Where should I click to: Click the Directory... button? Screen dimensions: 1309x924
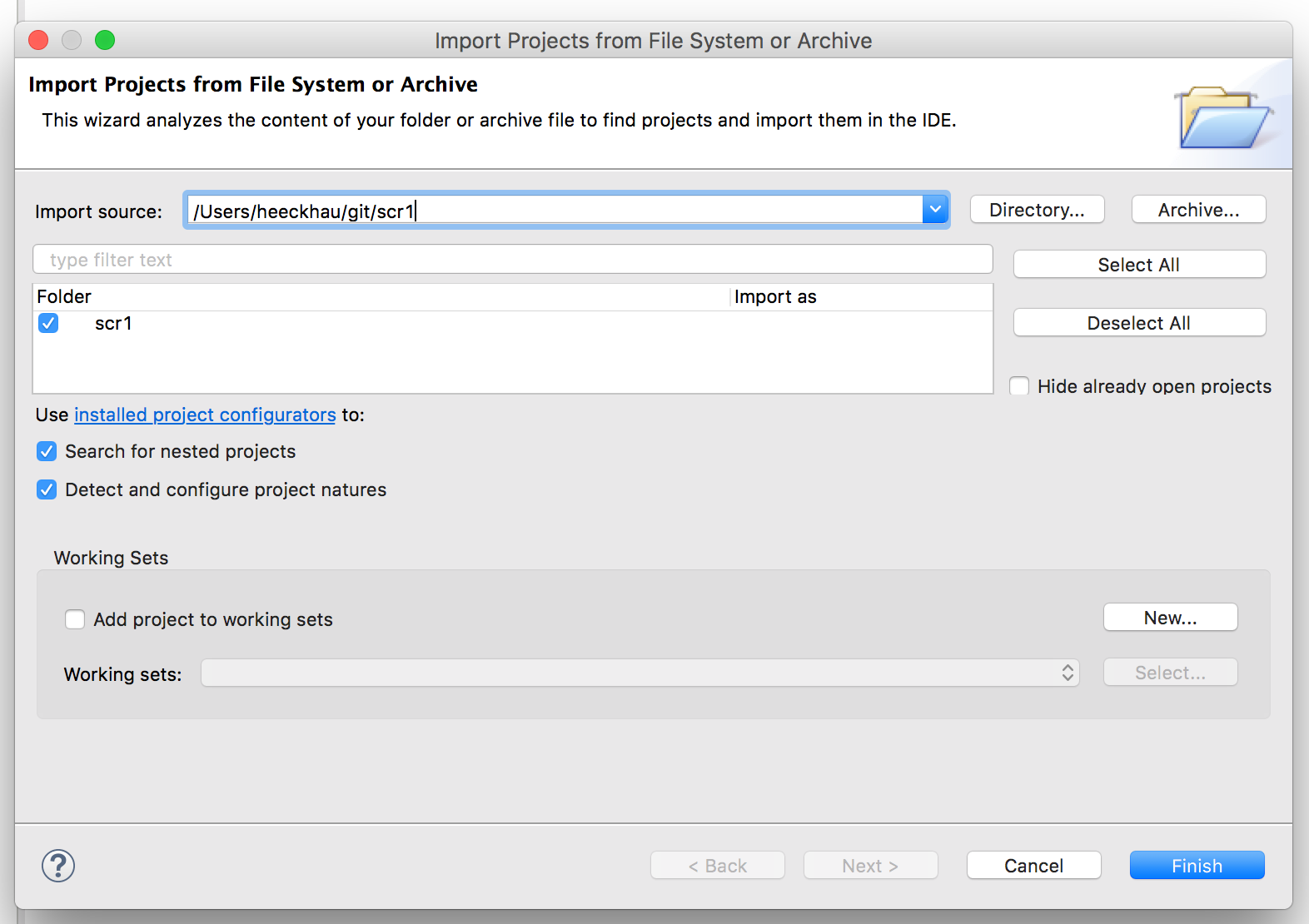[x=1038, y=210]
